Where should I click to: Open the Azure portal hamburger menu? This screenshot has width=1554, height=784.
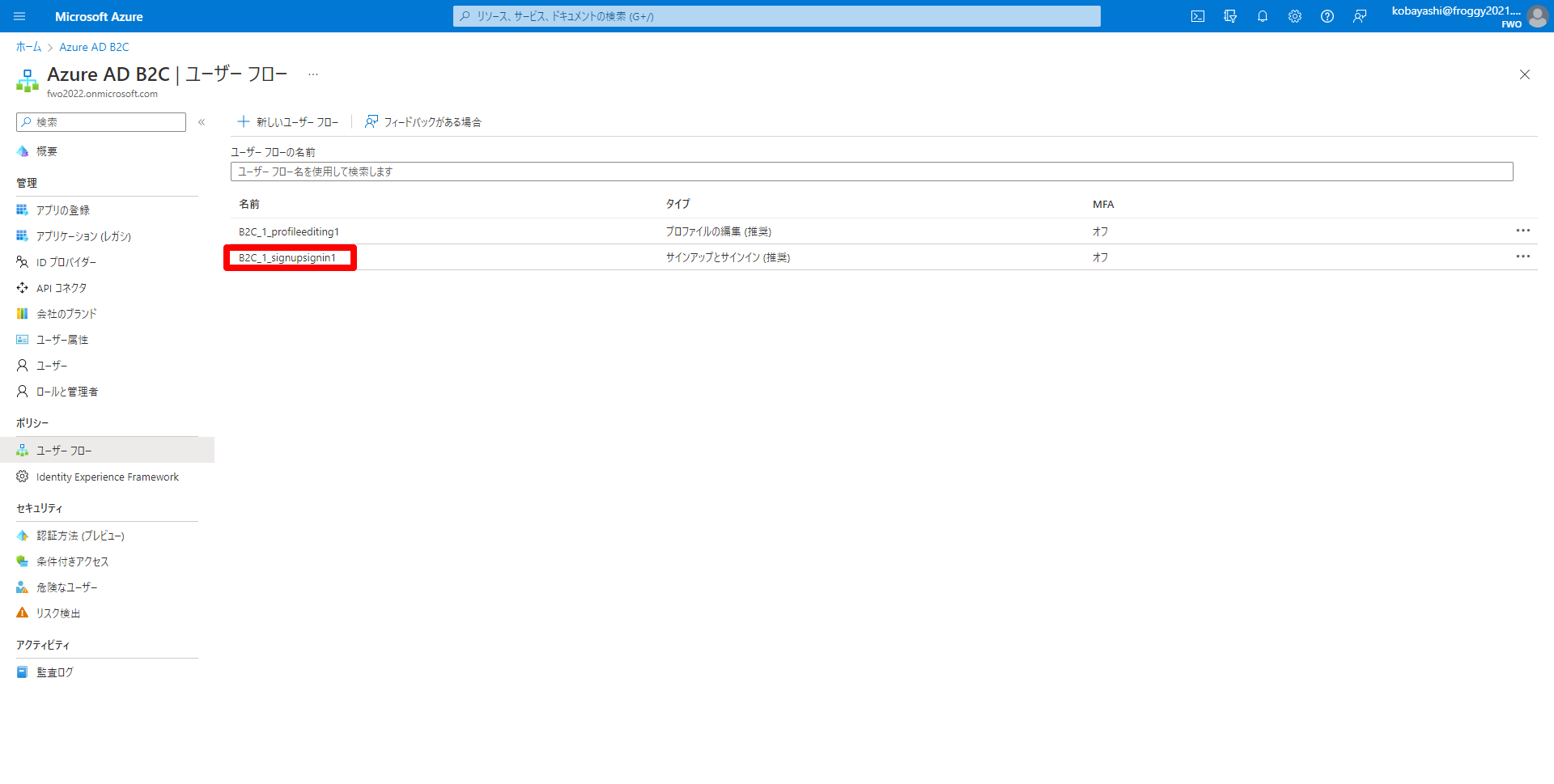[x=19, y=16]
